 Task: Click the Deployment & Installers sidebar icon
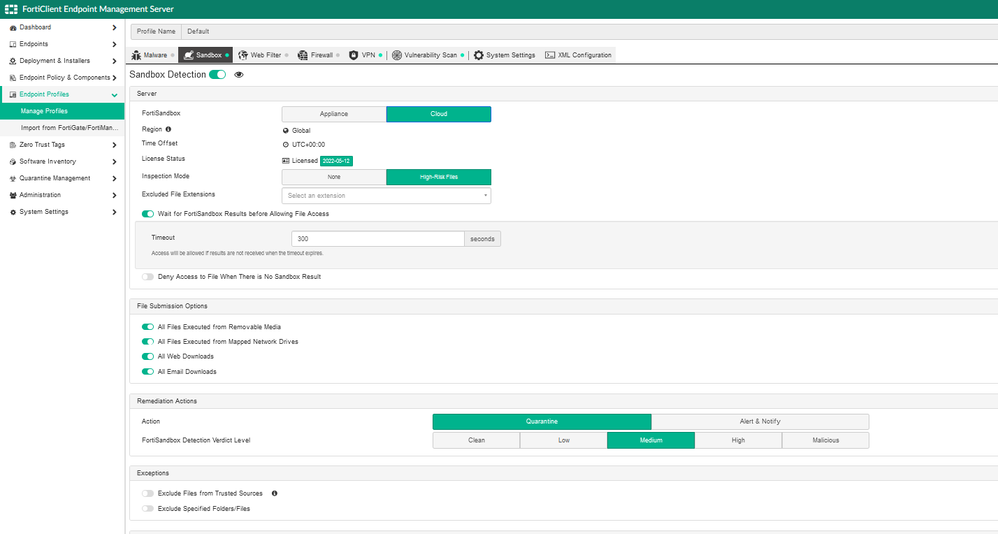13,61
